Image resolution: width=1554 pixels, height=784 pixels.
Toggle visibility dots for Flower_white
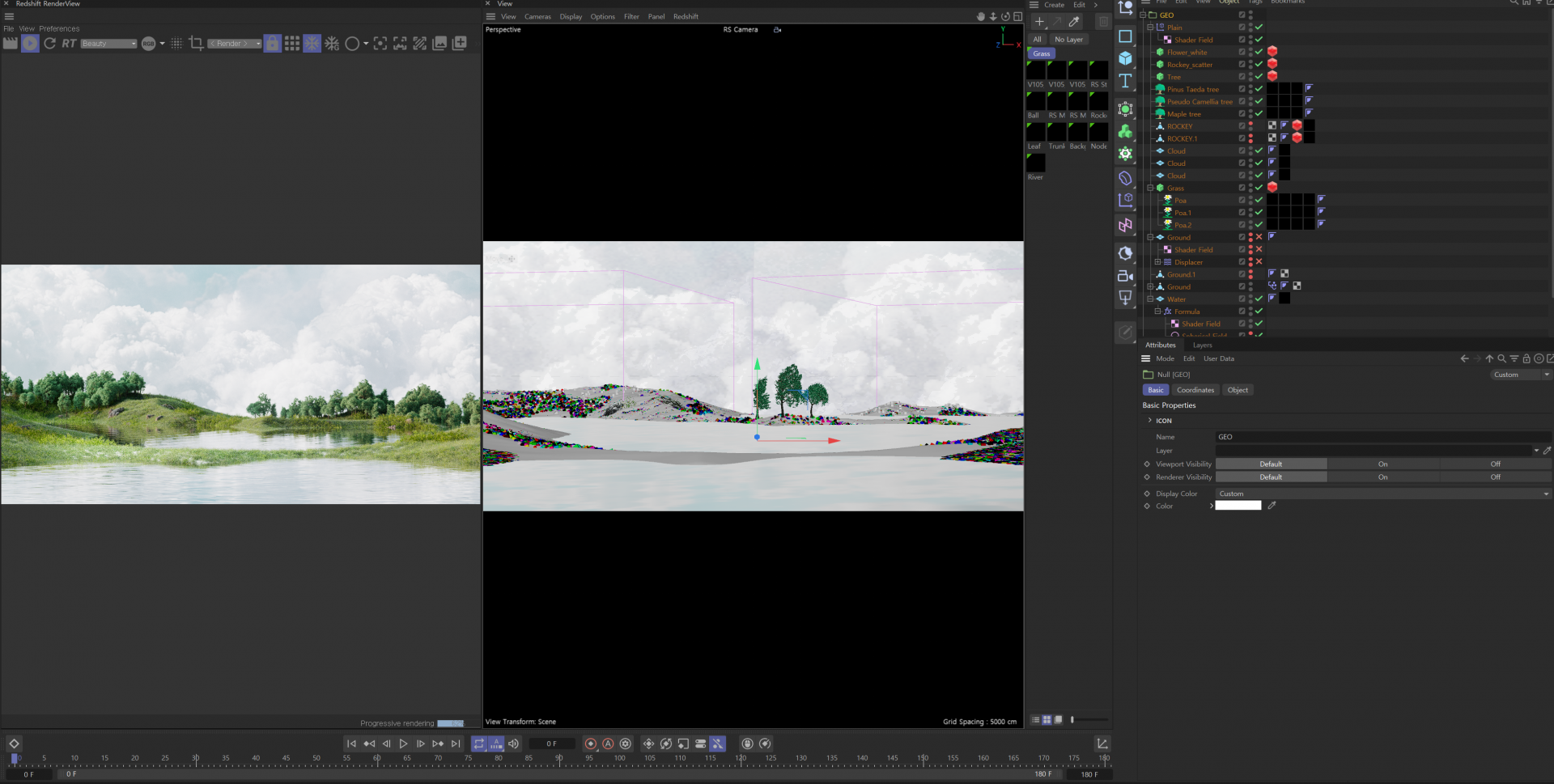coord(1250,53)
